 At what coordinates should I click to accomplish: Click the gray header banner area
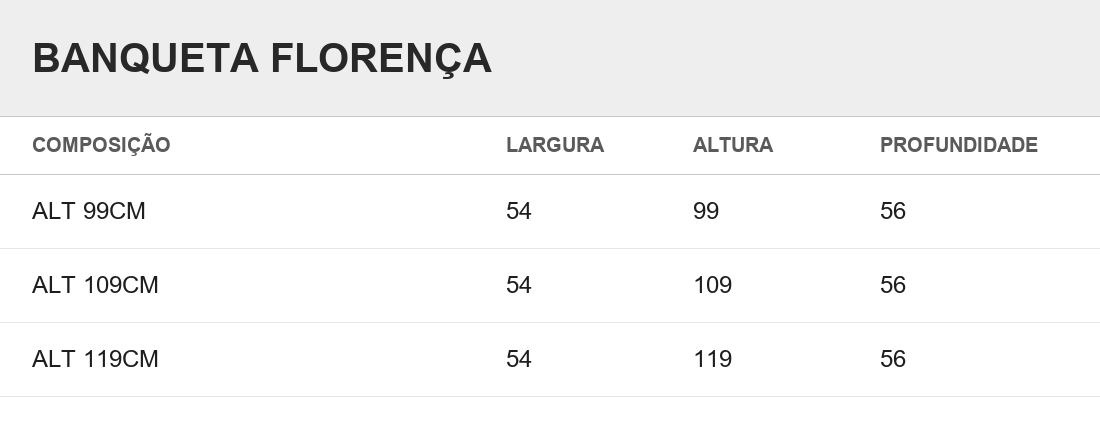pos(793,58)
